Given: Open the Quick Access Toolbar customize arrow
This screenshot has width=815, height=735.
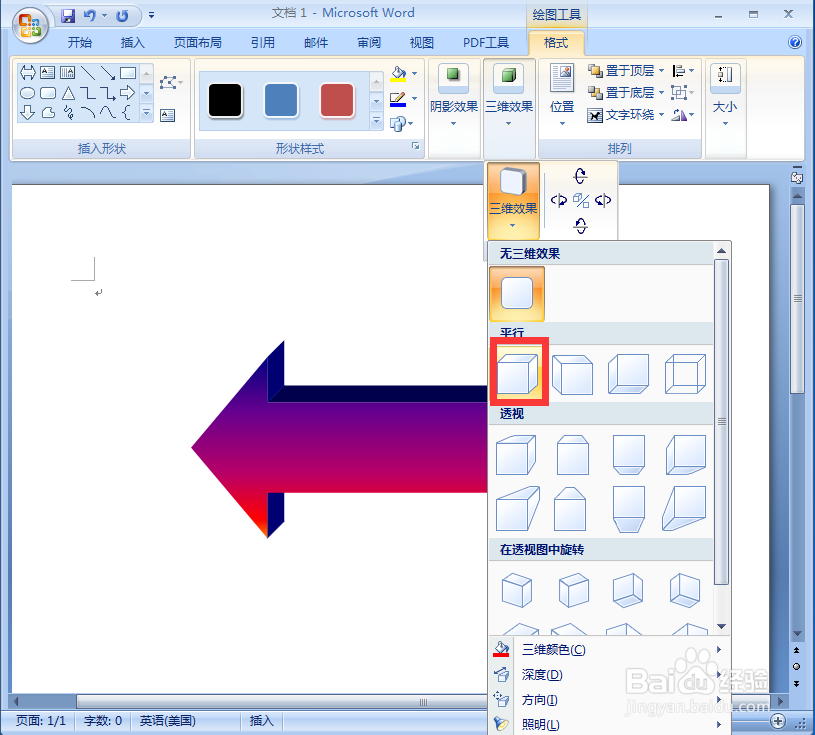Looking at the screenshot, I should (x=151, y=16).
